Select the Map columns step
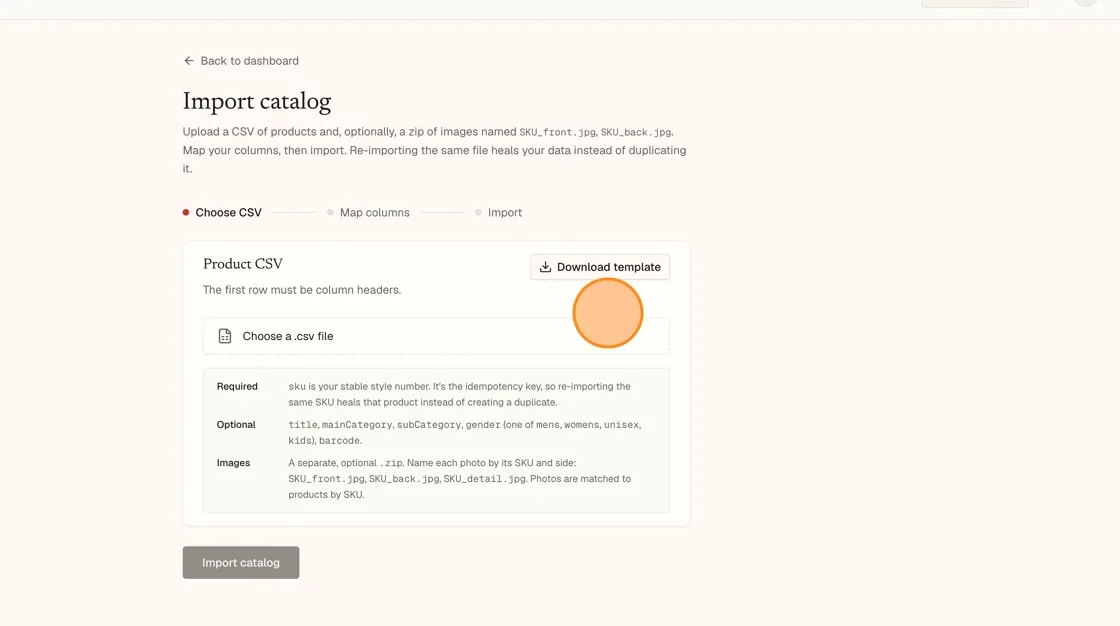Viewport: 1120px width, 626px height. click(x=369, y=212)
